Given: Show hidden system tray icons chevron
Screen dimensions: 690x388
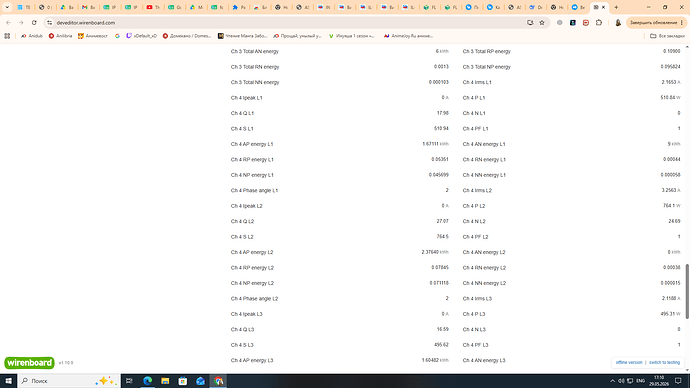Looking at the screenshot, I should pyautogui.click(x=612, y=381).
